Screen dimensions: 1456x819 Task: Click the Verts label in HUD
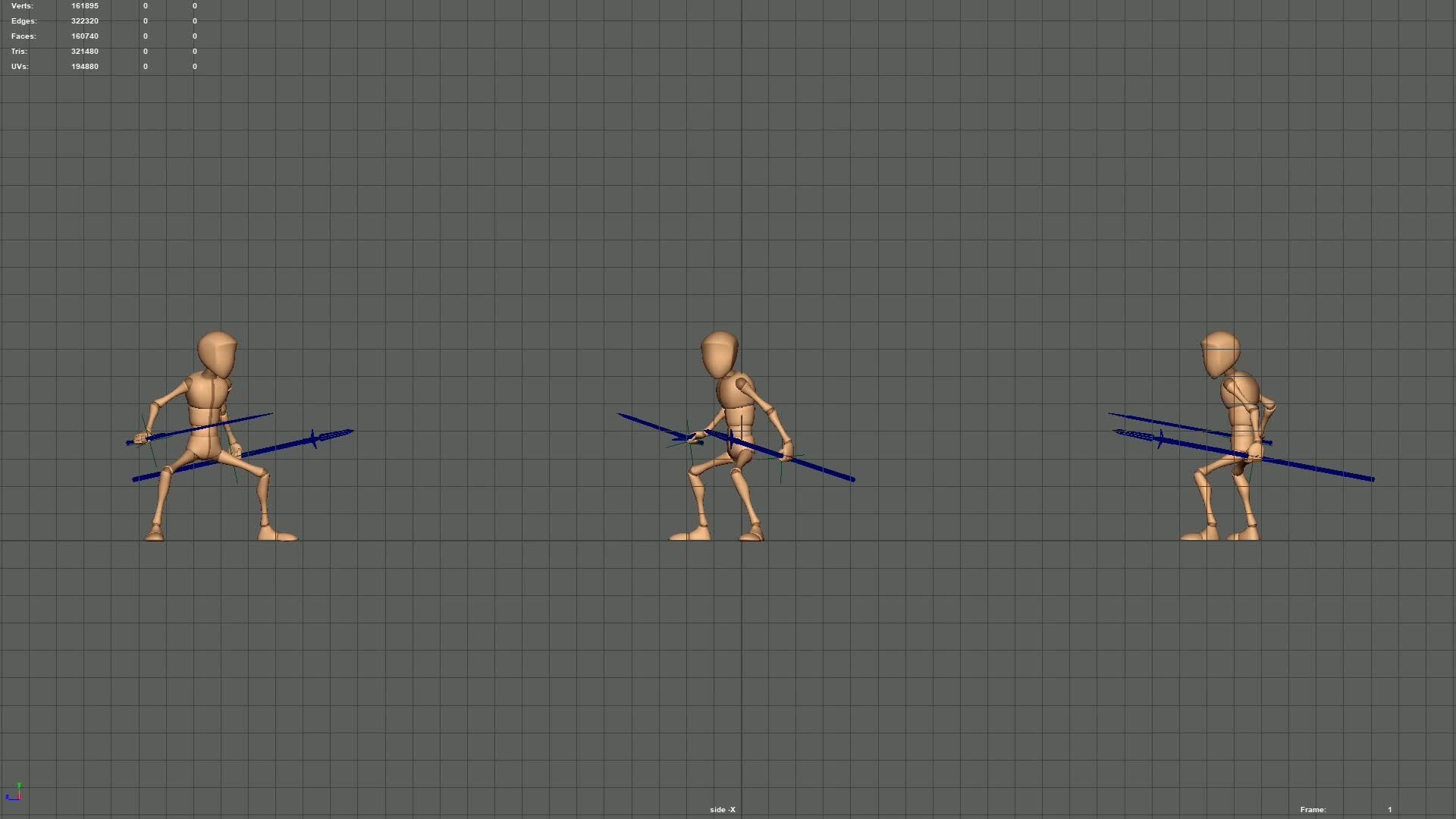pyautogui.click(x=22, y=6)
